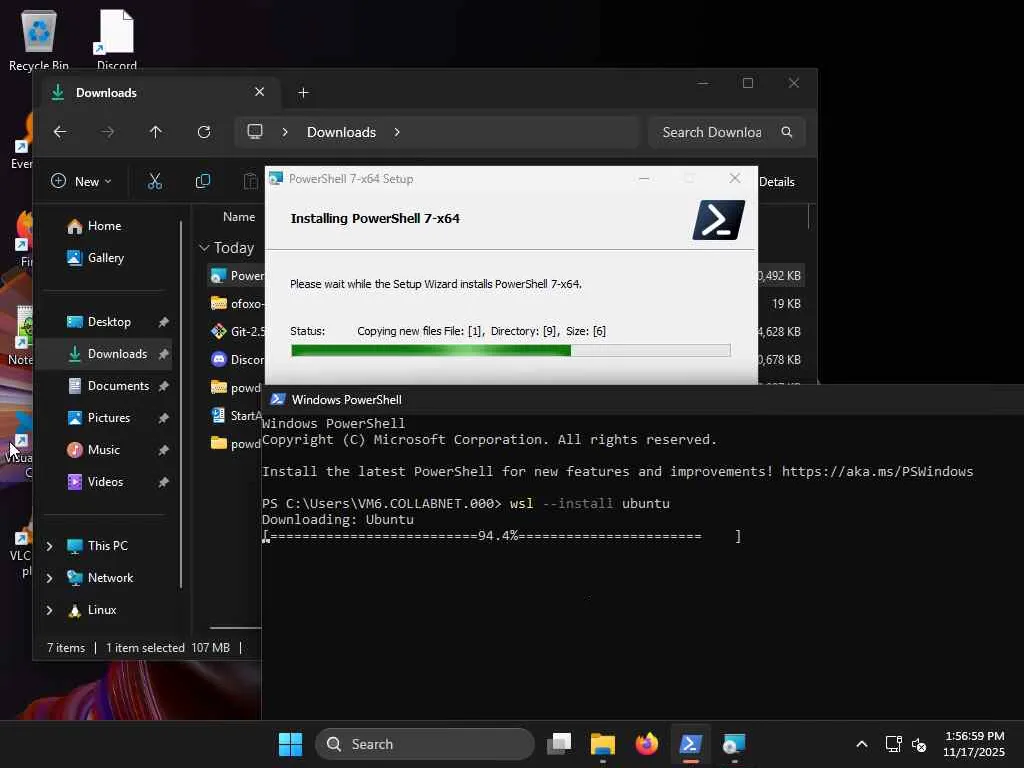Expand Linux in navigation pane
Image resolution: width=1024 pixels, height=768 pixels.
(49, 610)
